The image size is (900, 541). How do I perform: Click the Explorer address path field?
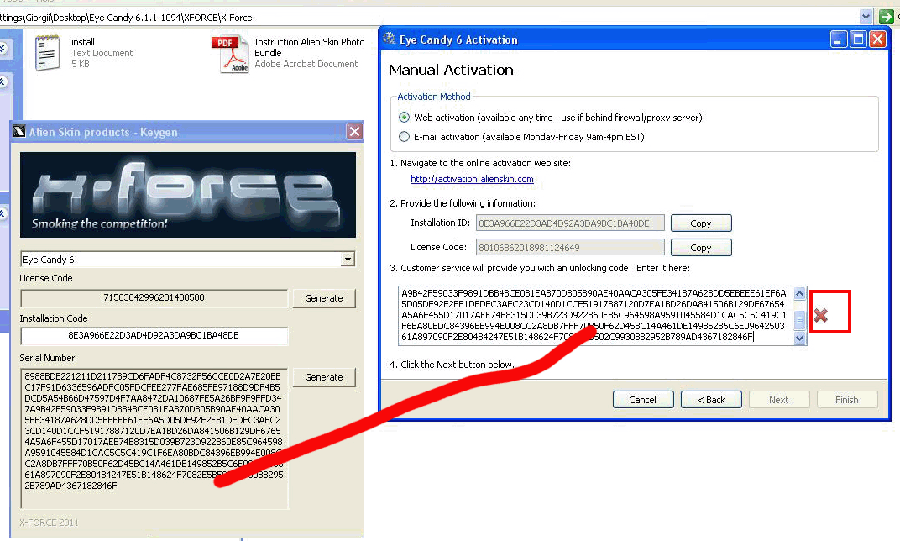(x=429, y=17)
